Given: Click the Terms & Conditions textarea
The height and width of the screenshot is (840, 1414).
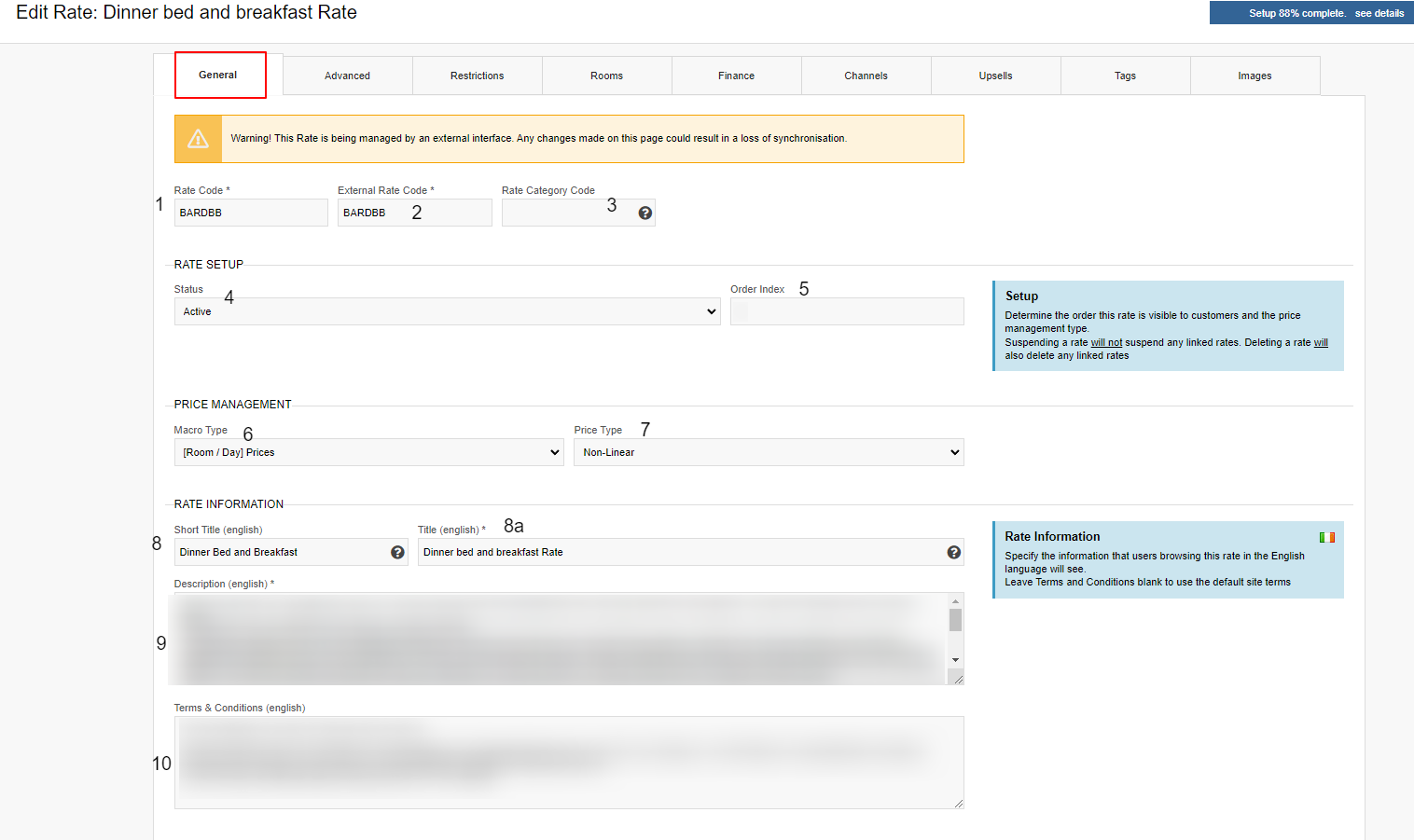Looking at the screenshot, I should 569,763.
